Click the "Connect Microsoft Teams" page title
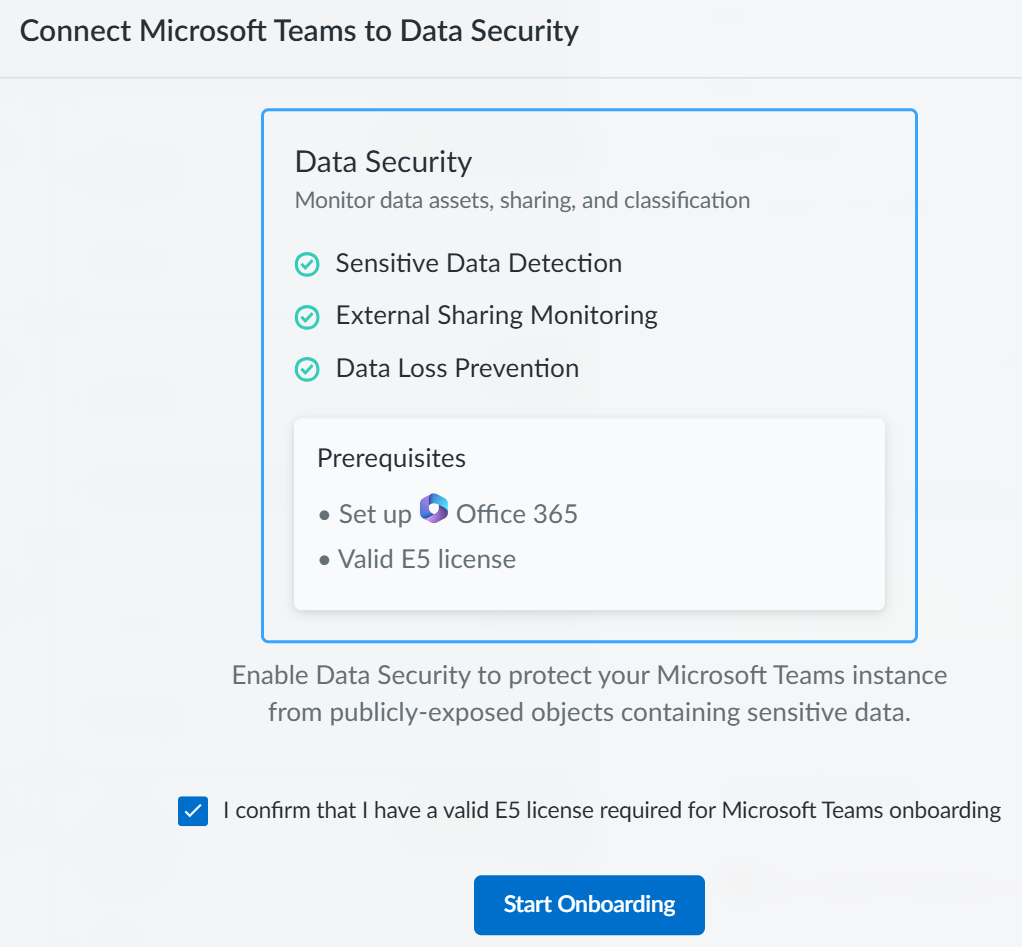 coord(299,30)
